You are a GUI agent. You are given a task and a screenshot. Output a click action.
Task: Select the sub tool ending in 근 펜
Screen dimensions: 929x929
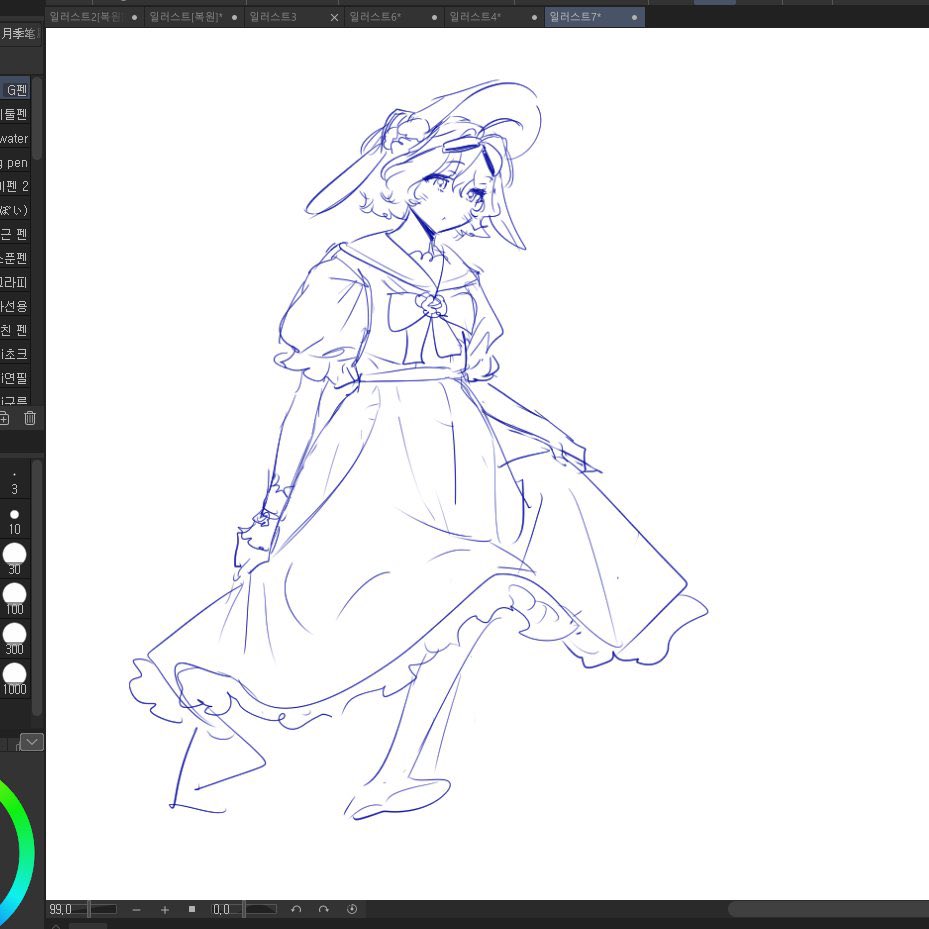(x=15, y=234)
